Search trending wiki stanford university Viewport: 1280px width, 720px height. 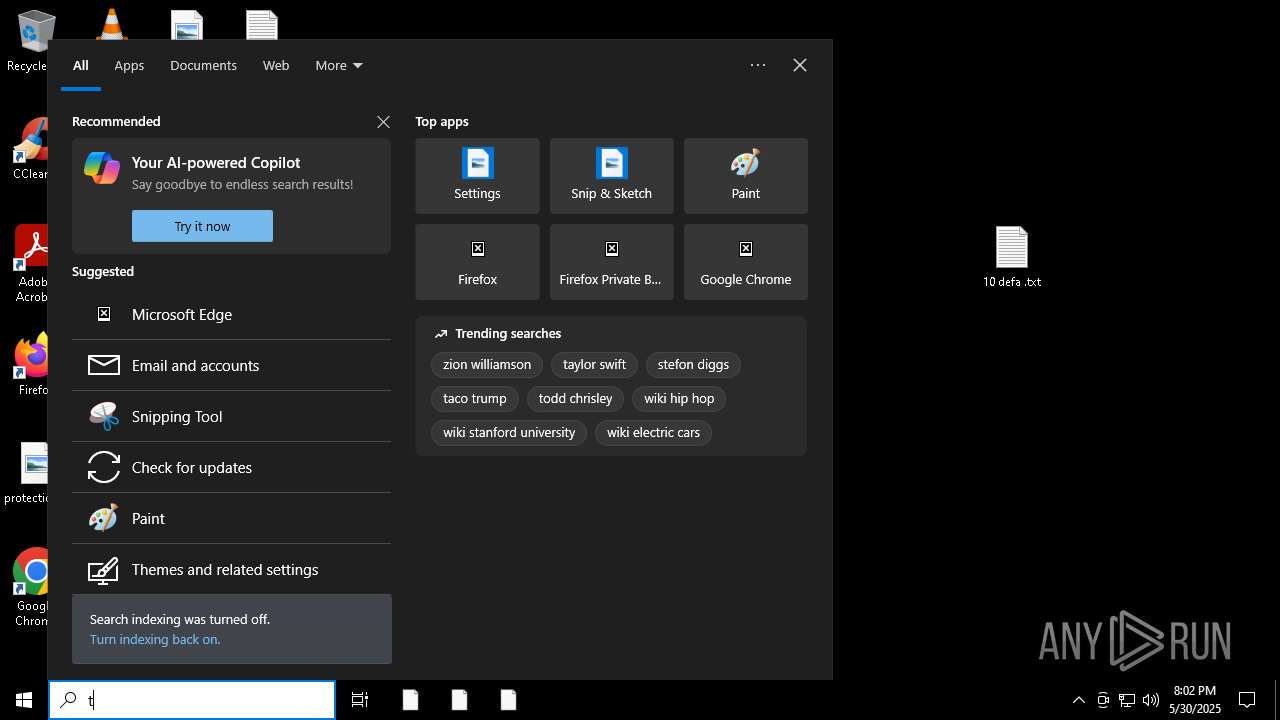(509, 433)
